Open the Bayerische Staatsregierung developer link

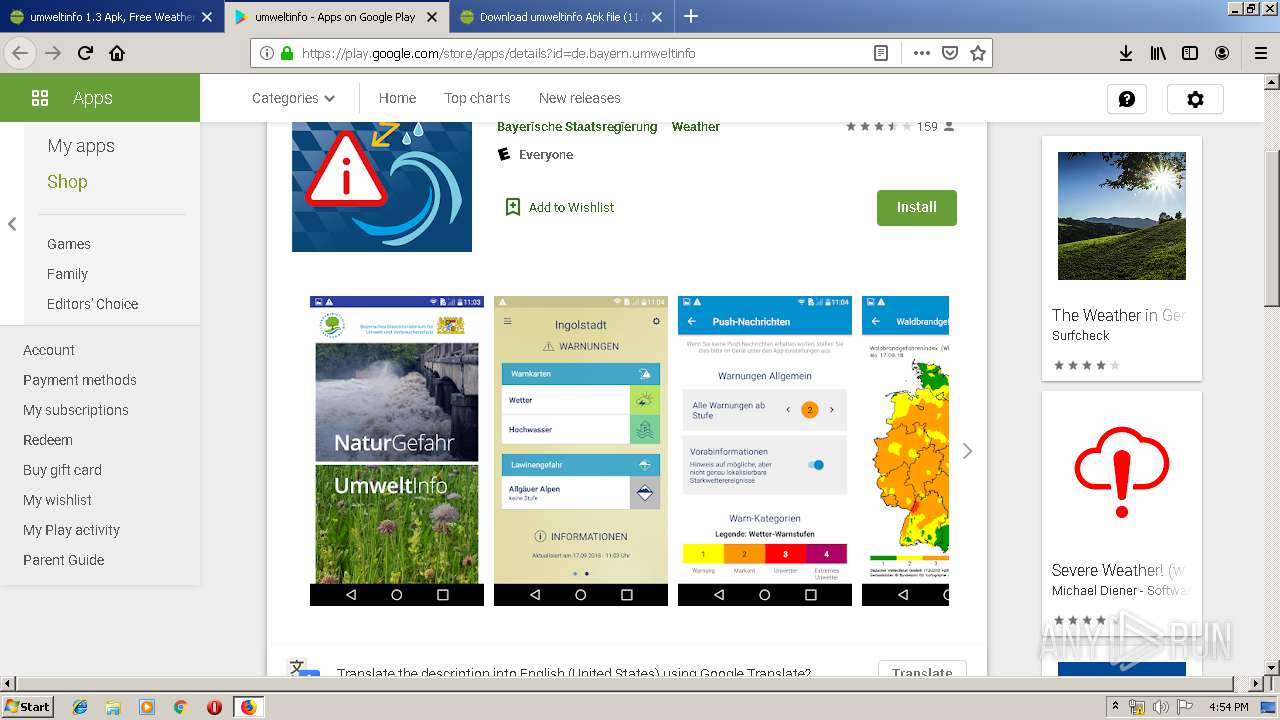click(x=577, y=127)
